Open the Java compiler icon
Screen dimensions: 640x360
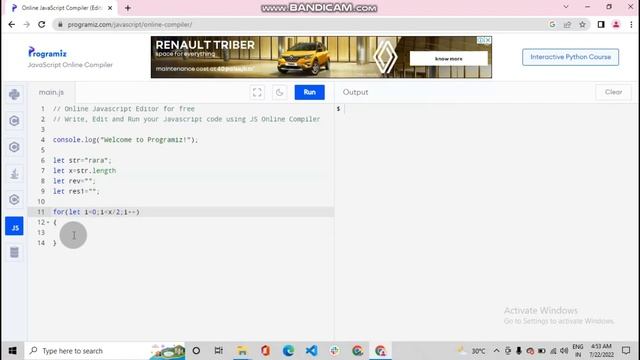point(14,173)
